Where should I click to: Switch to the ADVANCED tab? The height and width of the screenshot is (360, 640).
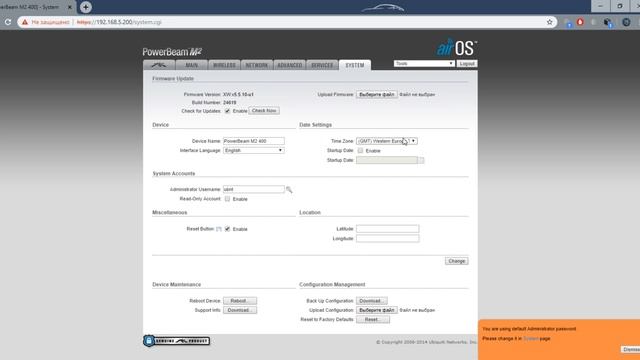(x=289, y=65)
